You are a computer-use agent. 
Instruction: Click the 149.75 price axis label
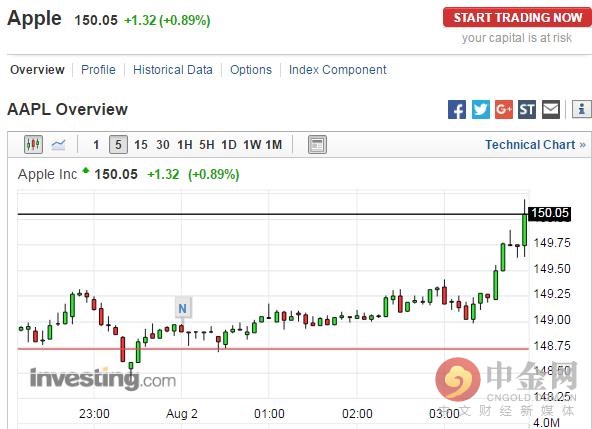click(x=552, y=242)
